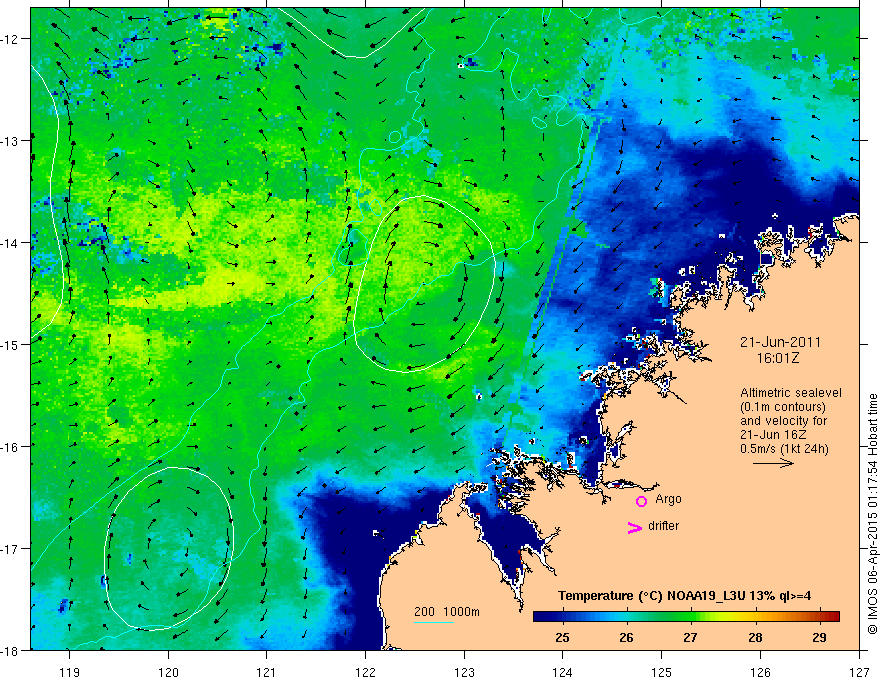The height and width of the screenshot is (680, 880).
Task: Click the latitude axis label -15
Action: [11, 344]
